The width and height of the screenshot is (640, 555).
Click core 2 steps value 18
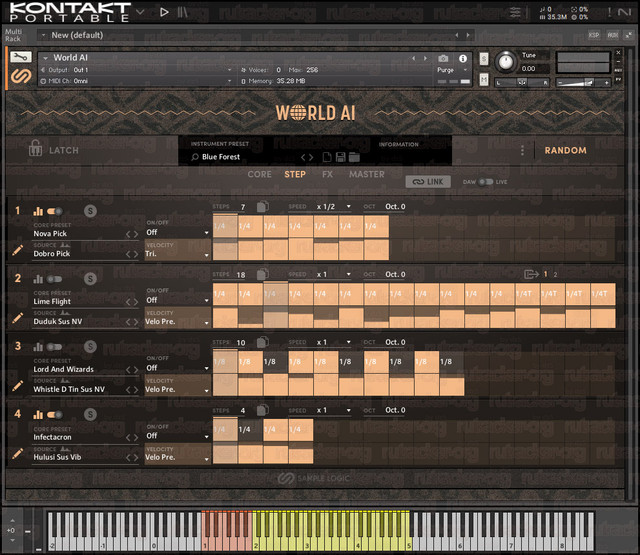pyautogui.click(x=241, y=275)
